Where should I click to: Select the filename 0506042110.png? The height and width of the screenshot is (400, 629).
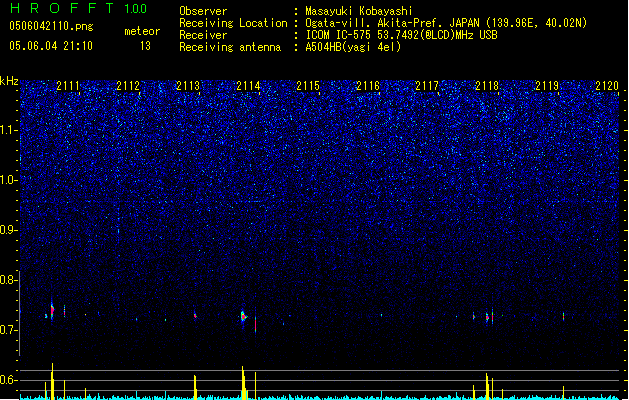51,26
